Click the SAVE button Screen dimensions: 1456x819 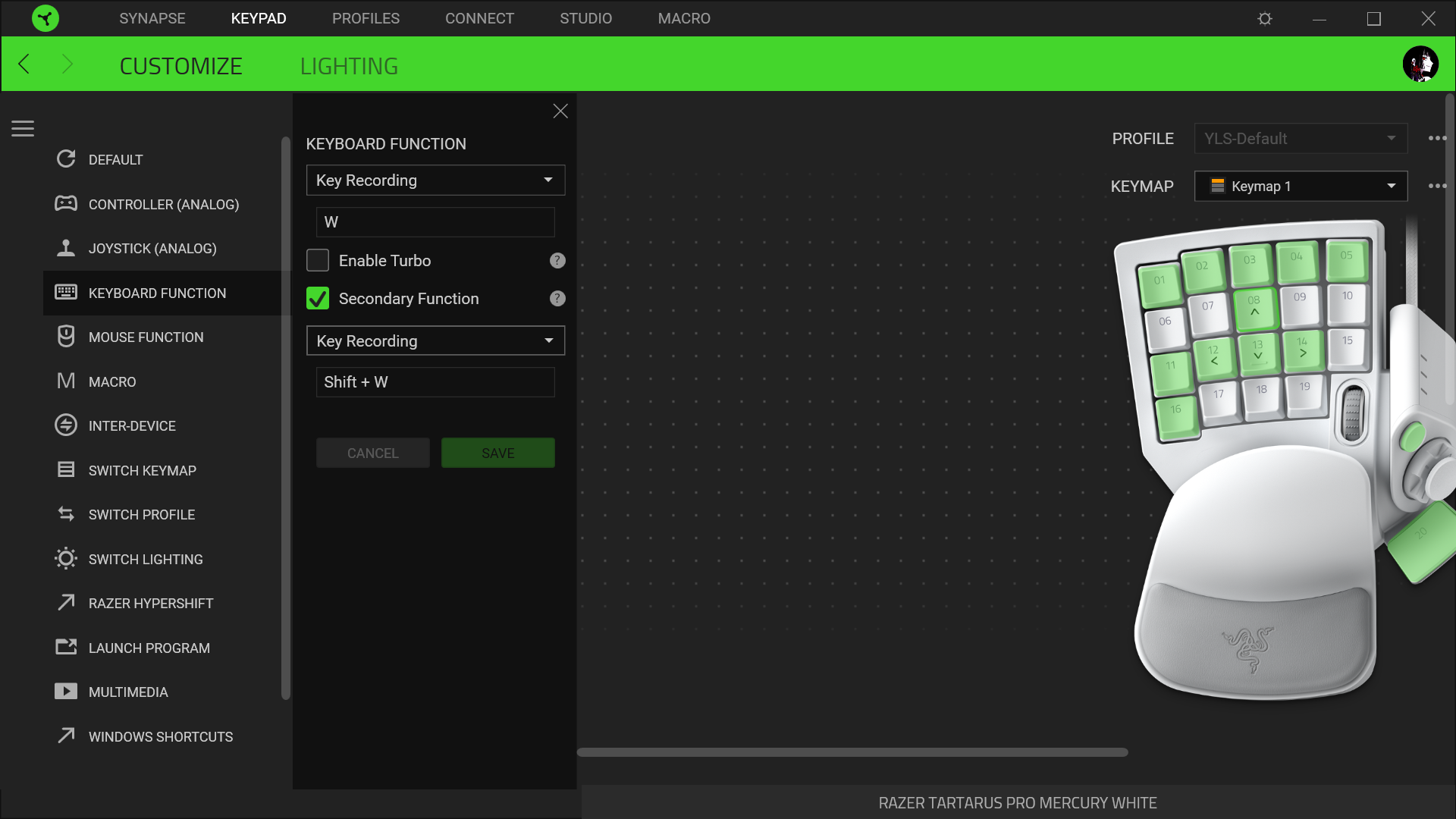pos(498,453)
